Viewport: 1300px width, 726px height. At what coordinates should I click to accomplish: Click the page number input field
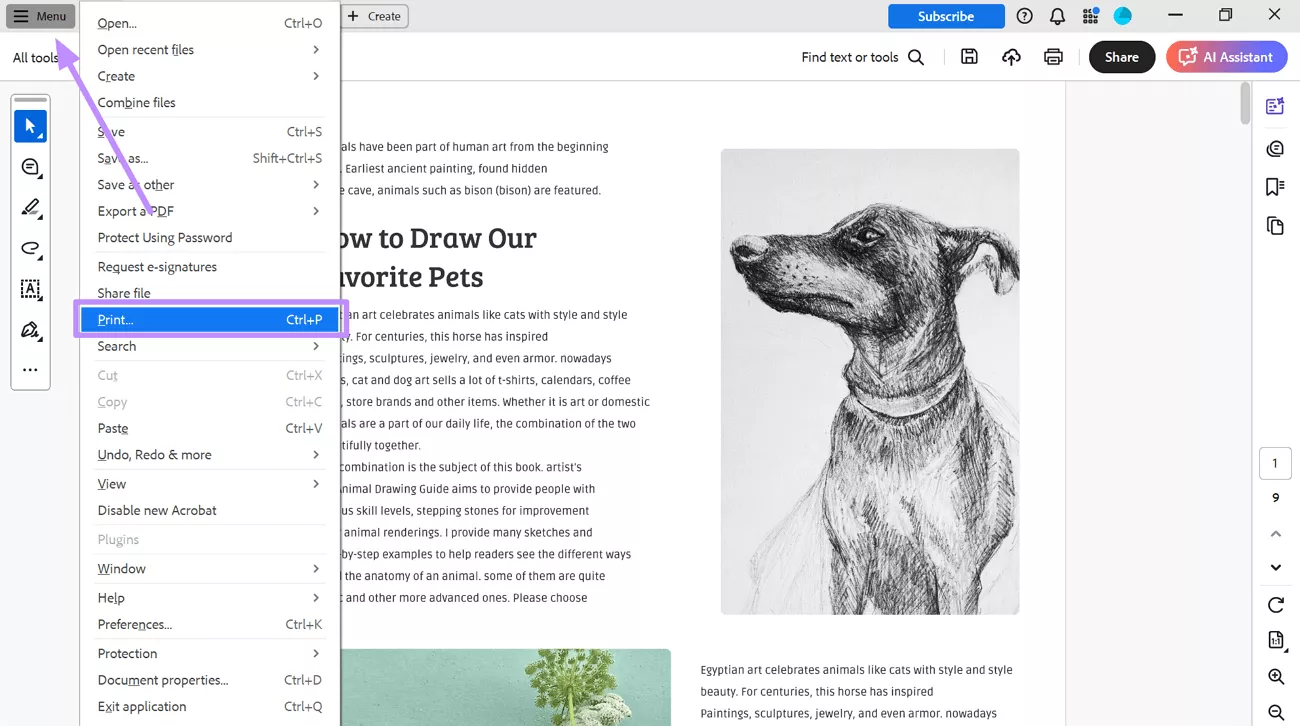[1274, 462]
